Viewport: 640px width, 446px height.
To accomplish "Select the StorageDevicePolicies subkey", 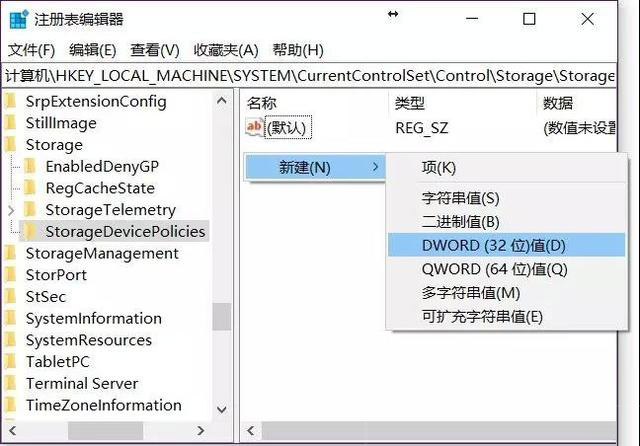I will [125, 231].
